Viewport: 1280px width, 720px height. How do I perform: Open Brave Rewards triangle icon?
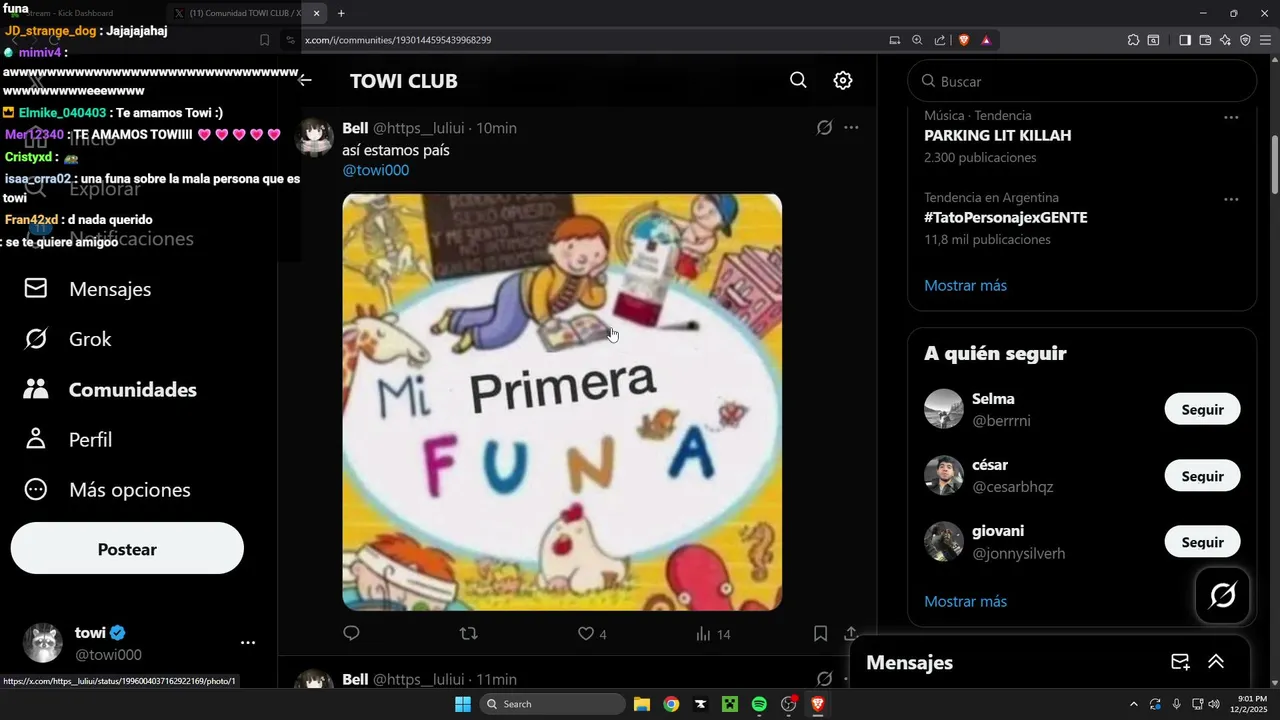[x=986, y=40]
